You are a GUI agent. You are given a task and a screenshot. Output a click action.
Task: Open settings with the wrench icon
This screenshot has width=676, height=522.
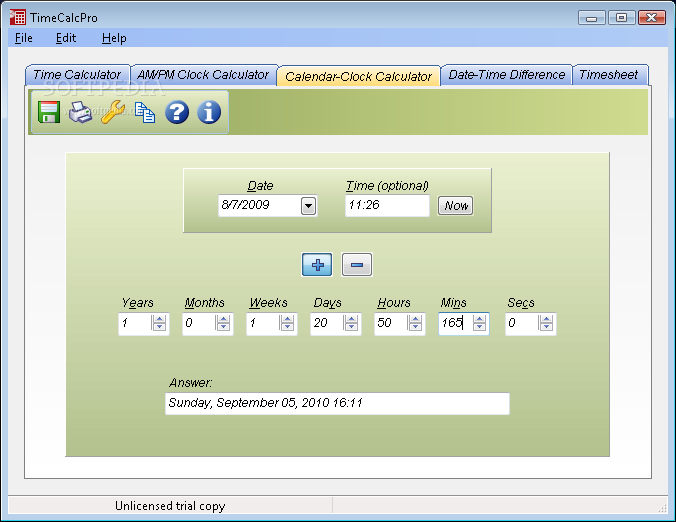coord(113,112)
